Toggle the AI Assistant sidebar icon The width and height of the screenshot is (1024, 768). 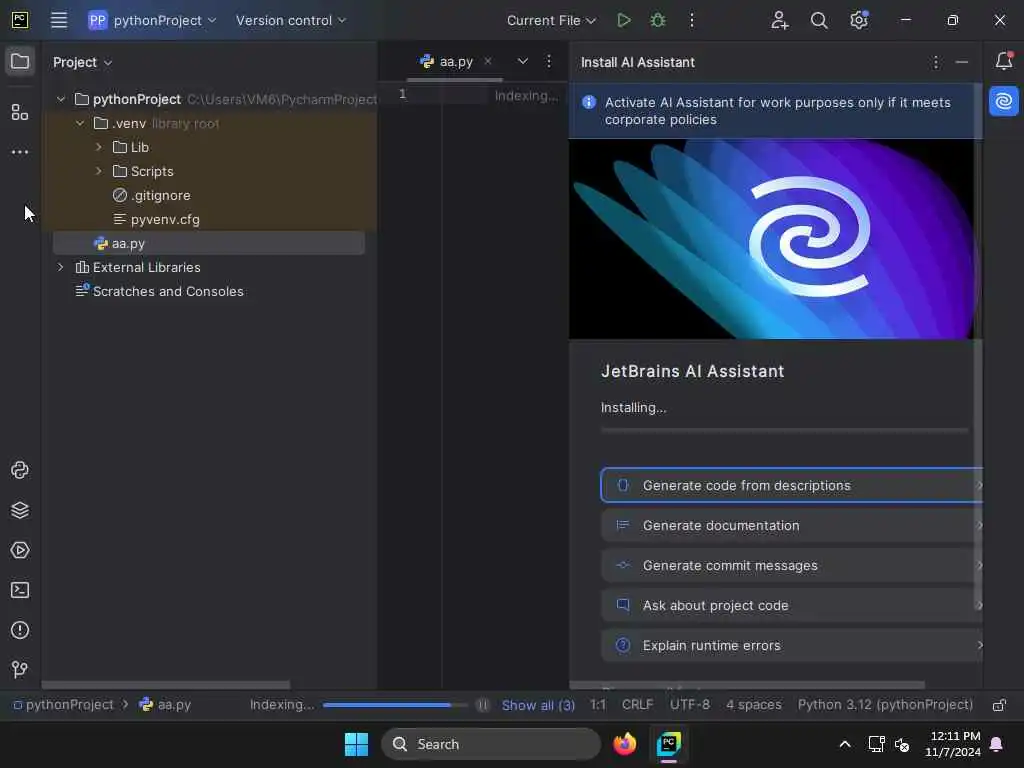point(1004,101)
